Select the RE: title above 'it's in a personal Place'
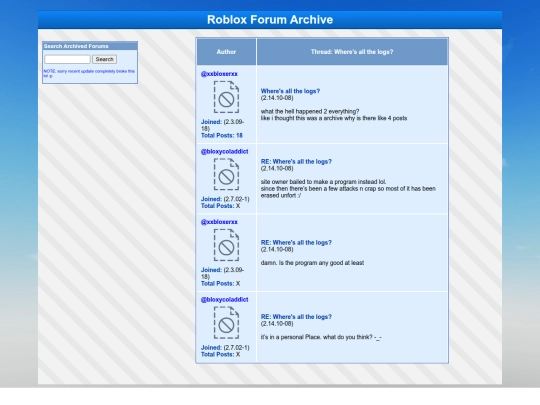Screen dimensions: 540x405 pos(296,317)
